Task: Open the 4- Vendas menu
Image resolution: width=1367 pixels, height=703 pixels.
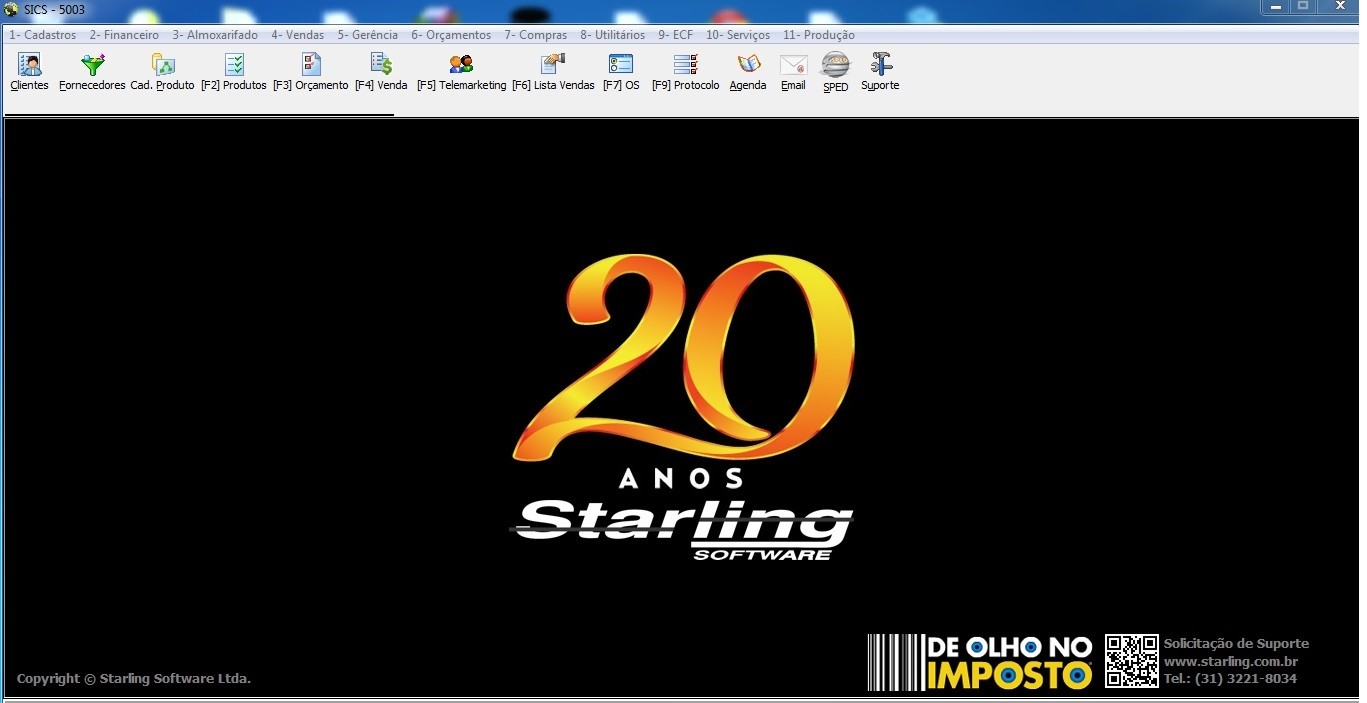Action: click(x=297, y=35)
